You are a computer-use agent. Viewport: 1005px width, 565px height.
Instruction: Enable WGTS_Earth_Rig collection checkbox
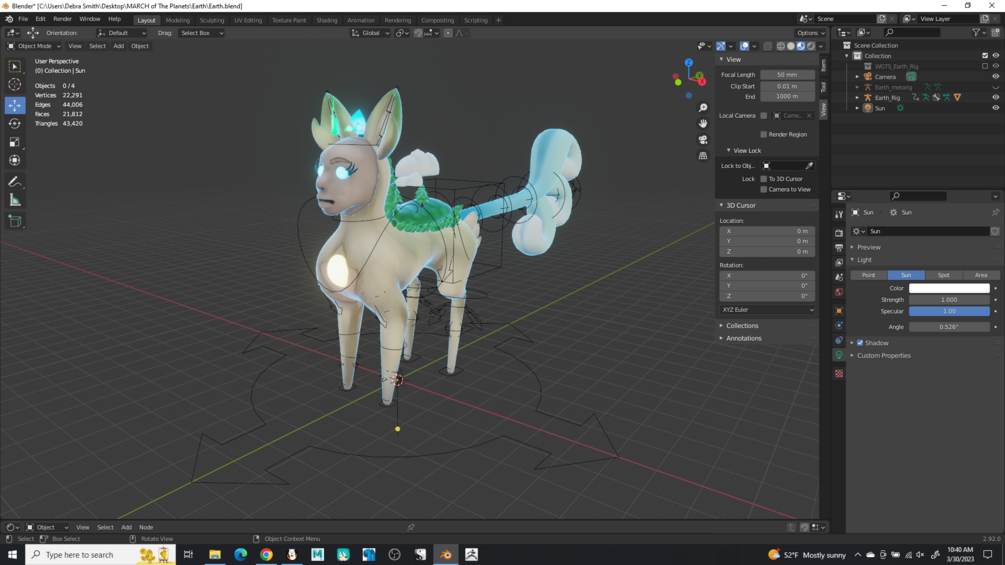click(x=985, y=66)
